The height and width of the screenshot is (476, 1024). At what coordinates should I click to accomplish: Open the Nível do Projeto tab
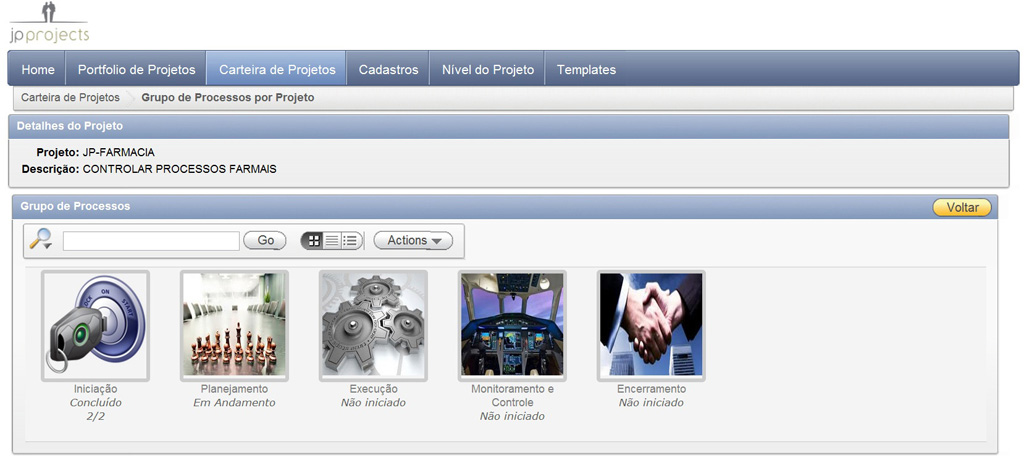[x=488, y=69]
